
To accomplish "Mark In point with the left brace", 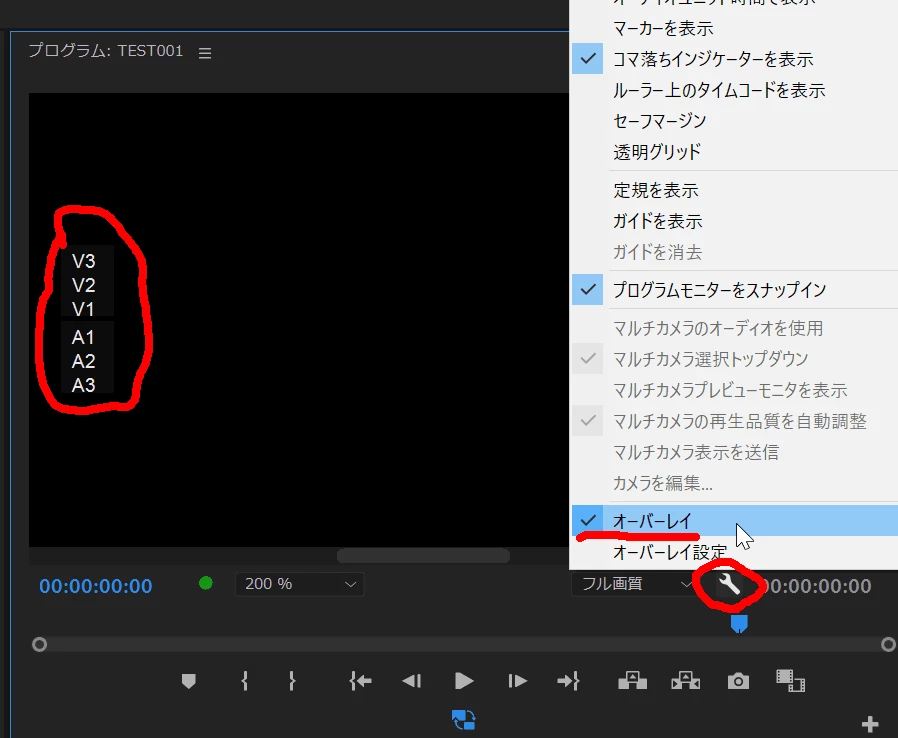I will 245,681.
